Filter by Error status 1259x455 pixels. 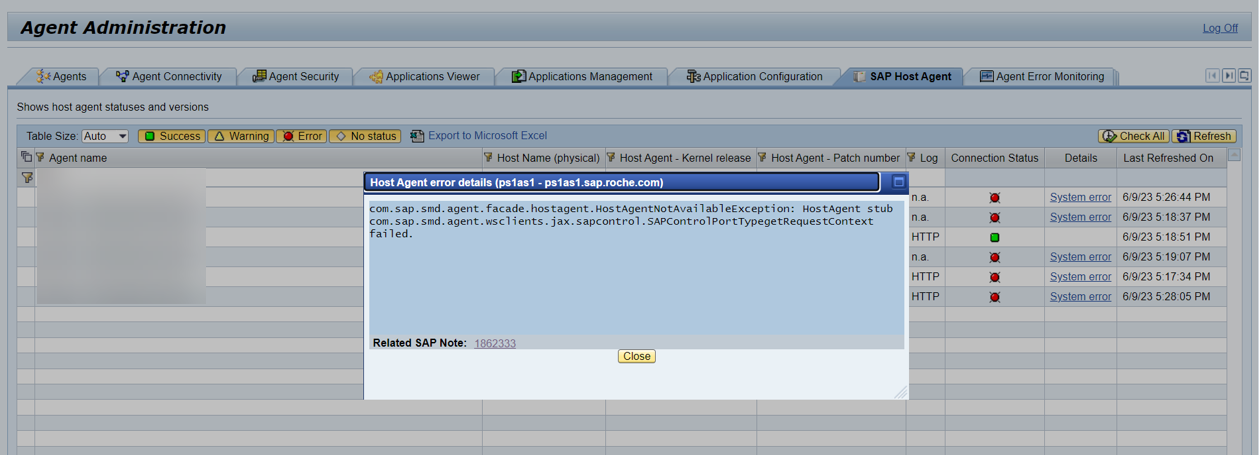coord(302,136)
